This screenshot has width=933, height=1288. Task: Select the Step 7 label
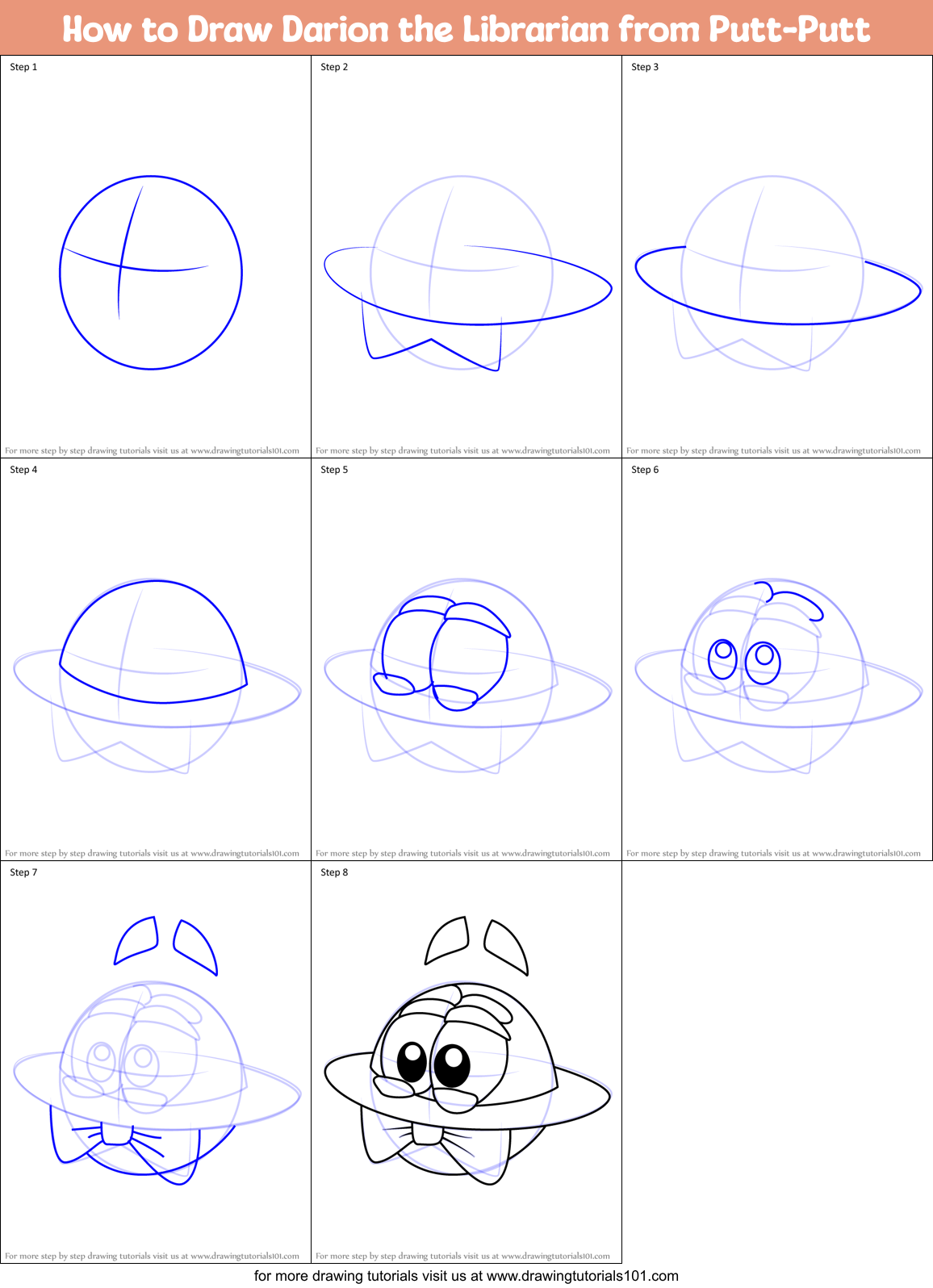click(x=23, y=872)
